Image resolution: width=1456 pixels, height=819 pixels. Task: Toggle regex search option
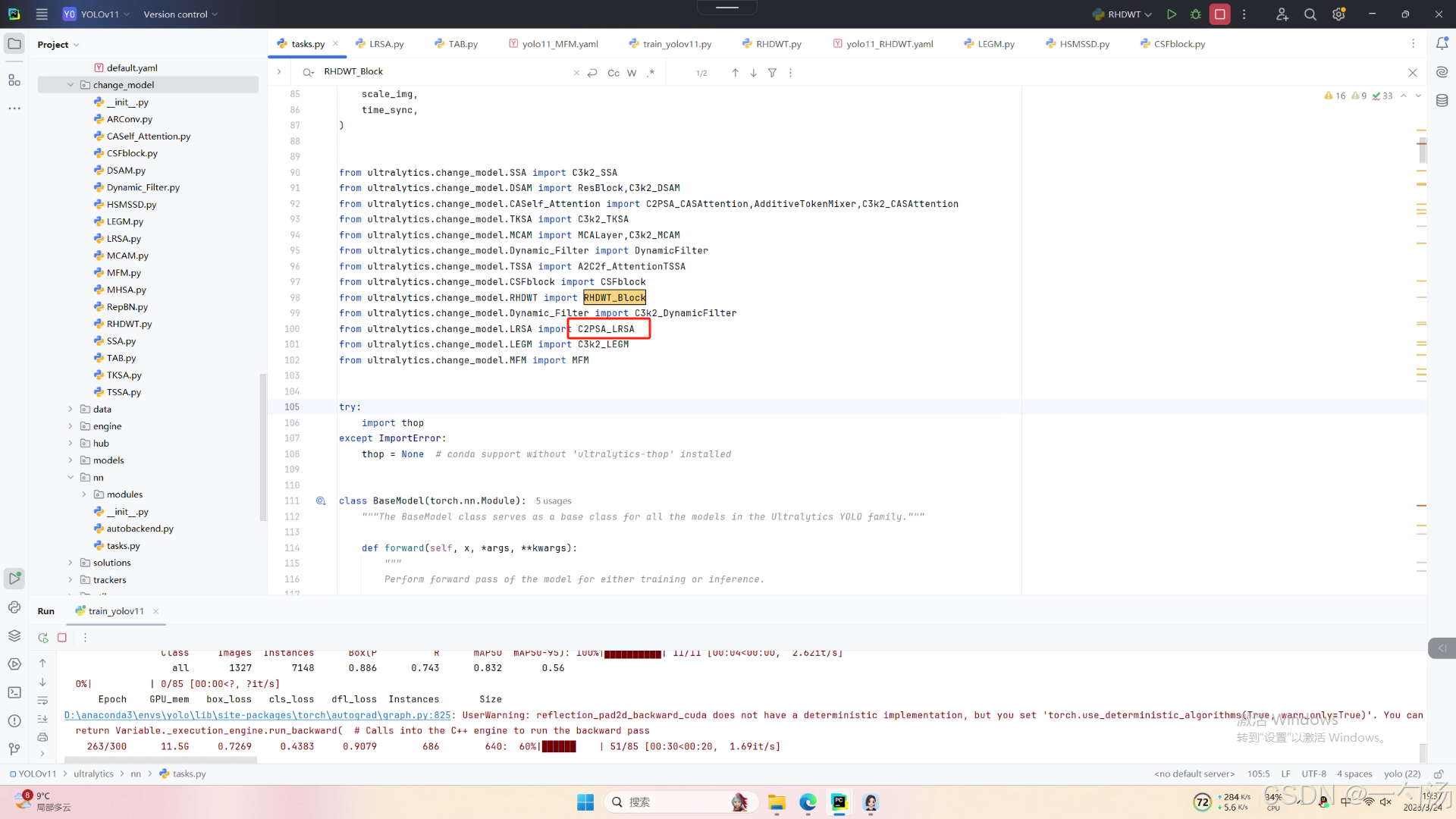tap(651, 73)
